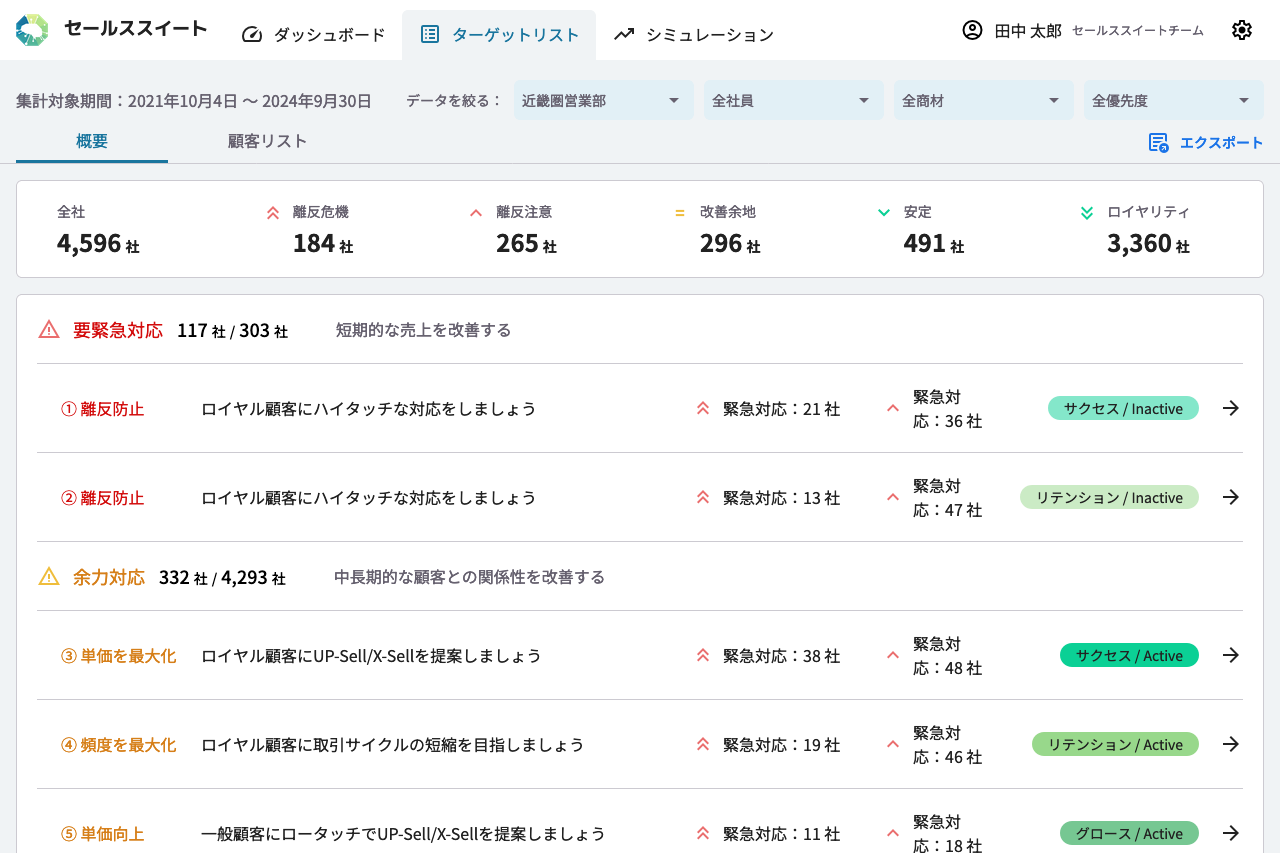This screenshot has width=1280, height=853.
Task: Go to the ダッシュボード tab
Action: click(x=313, y=34)
